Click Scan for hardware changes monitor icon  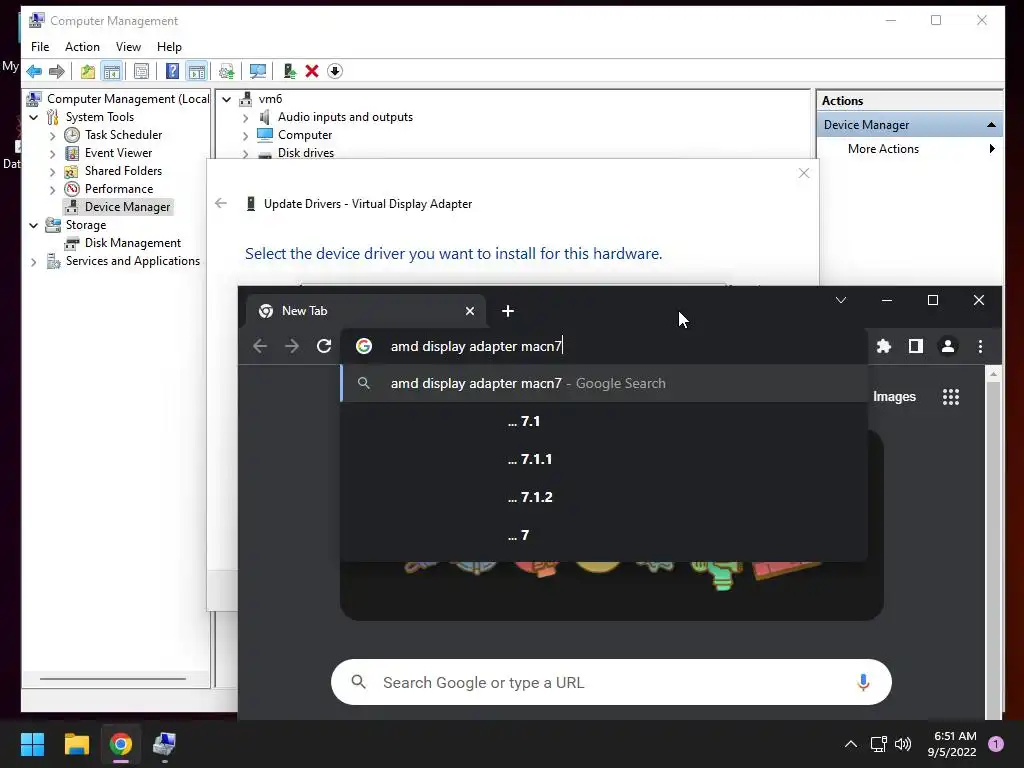(258, 71)
